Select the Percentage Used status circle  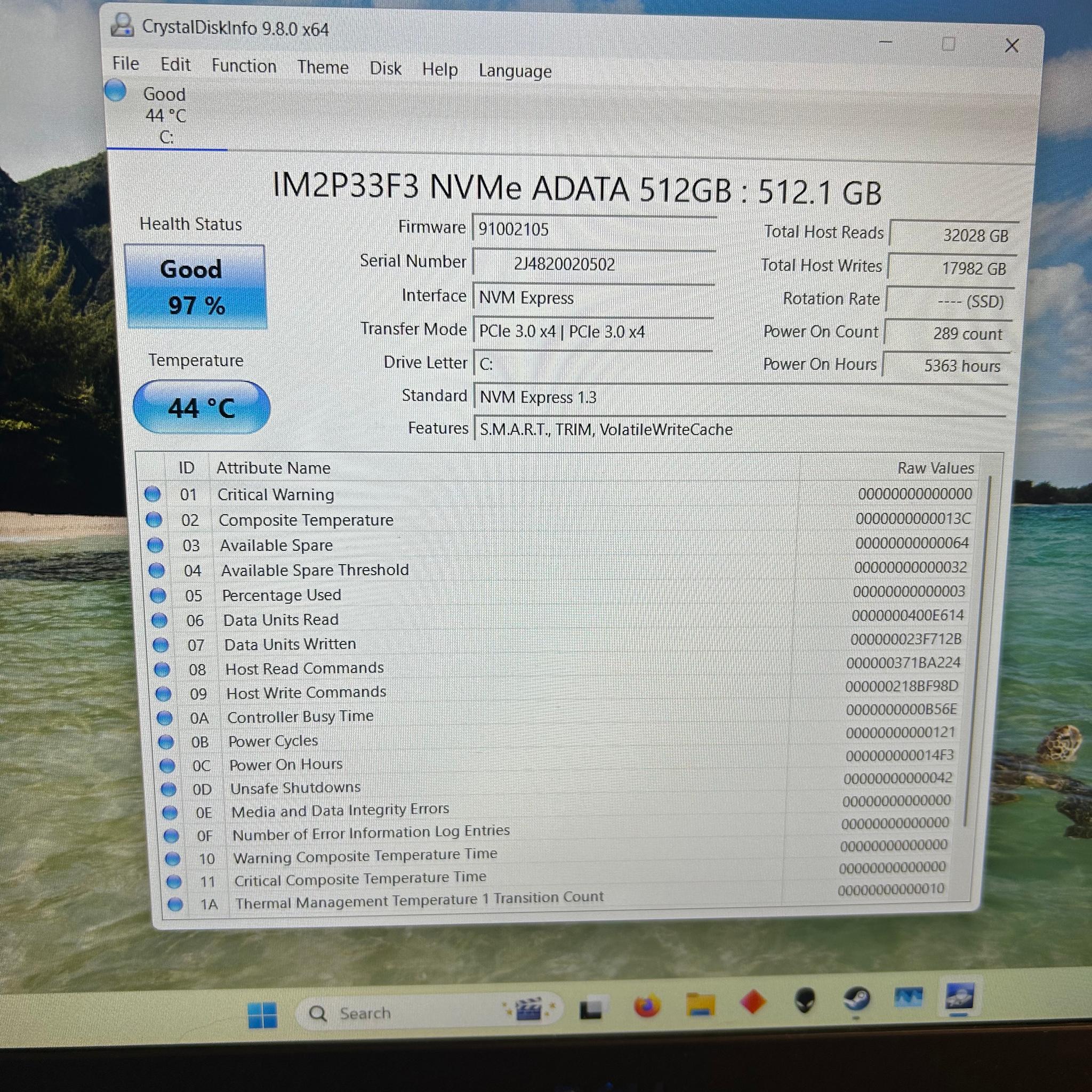pyautogui.click(x=158, y=595)
